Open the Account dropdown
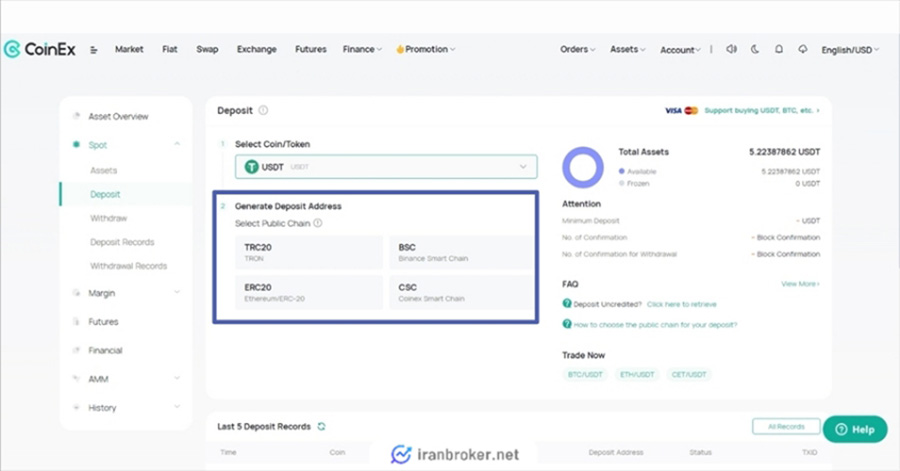This screenshot has height=471, width=900. pyautogui.click(x=680, y=50)
